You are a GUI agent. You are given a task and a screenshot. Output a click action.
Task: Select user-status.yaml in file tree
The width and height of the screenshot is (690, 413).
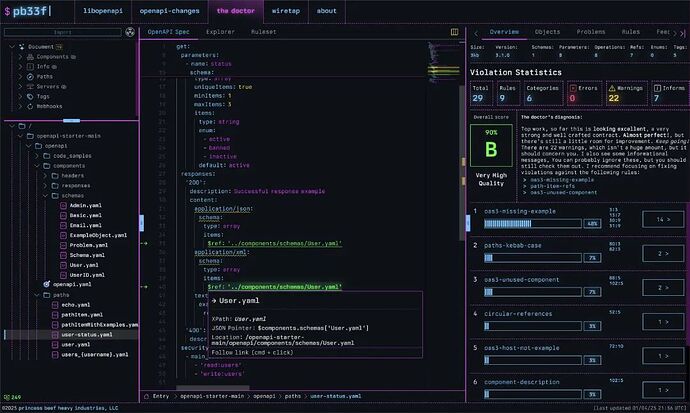coord(85,334)
